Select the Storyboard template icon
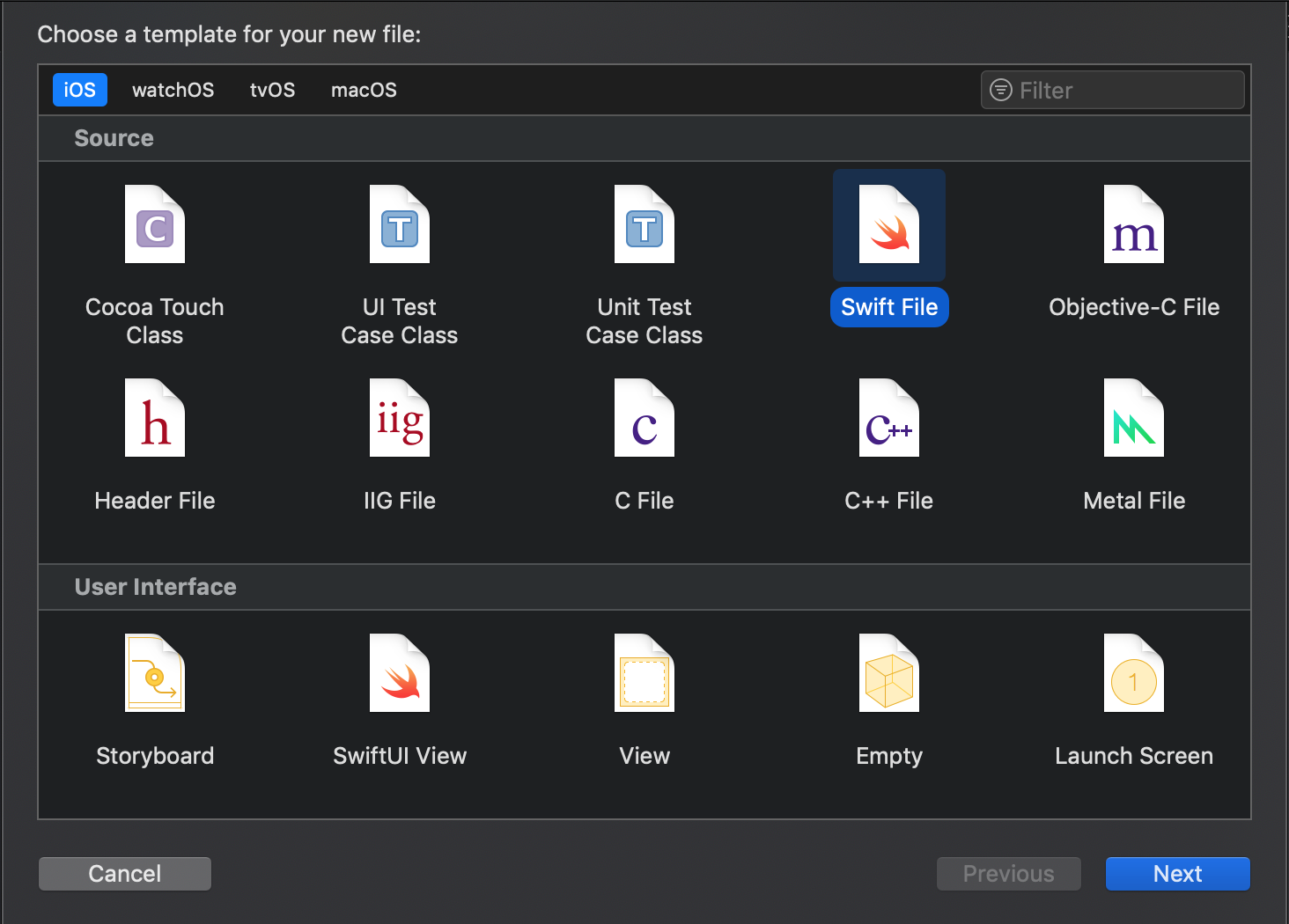This screenshot has width=1289, height=924. [155, 673]
